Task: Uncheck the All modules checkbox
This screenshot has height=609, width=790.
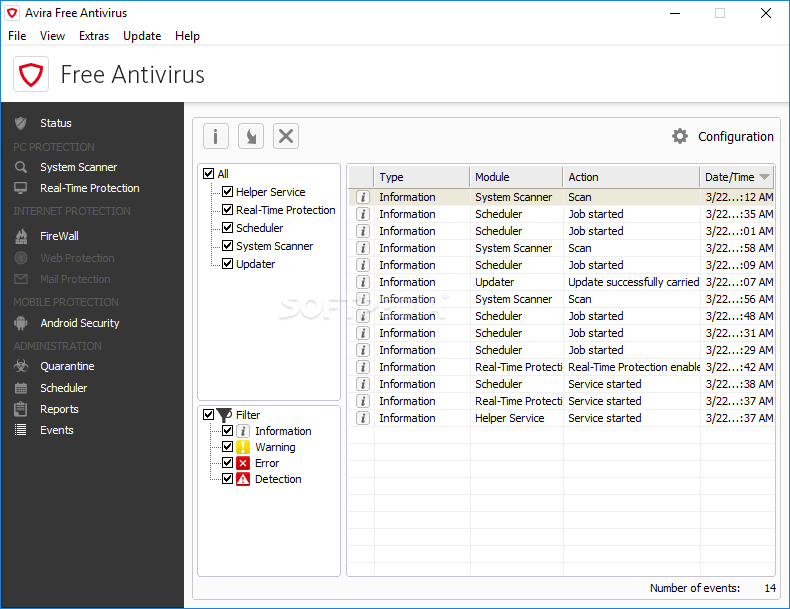Action: [209, 174]
